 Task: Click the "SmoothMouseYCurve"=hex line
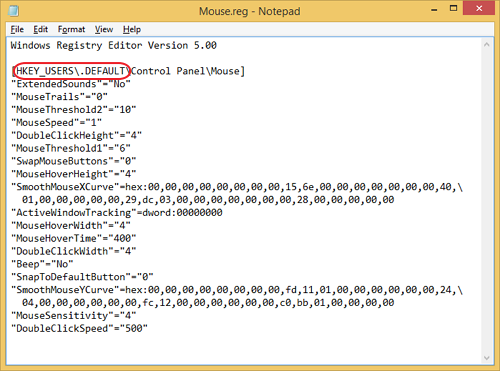237,290
